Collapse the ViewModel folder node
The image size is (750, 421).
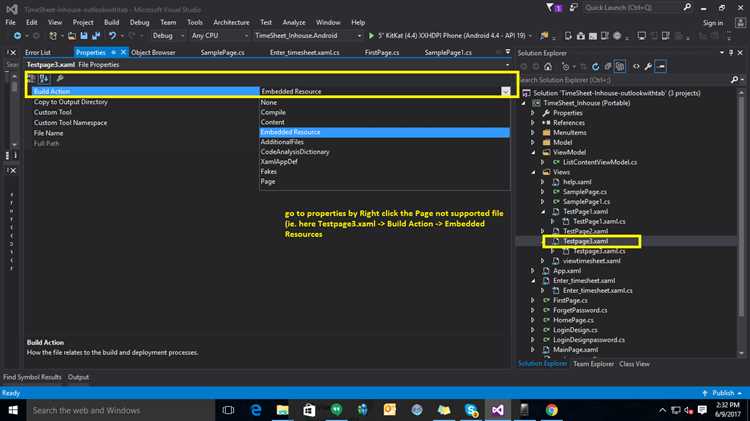pyautogui.click(x=533, y=153)
